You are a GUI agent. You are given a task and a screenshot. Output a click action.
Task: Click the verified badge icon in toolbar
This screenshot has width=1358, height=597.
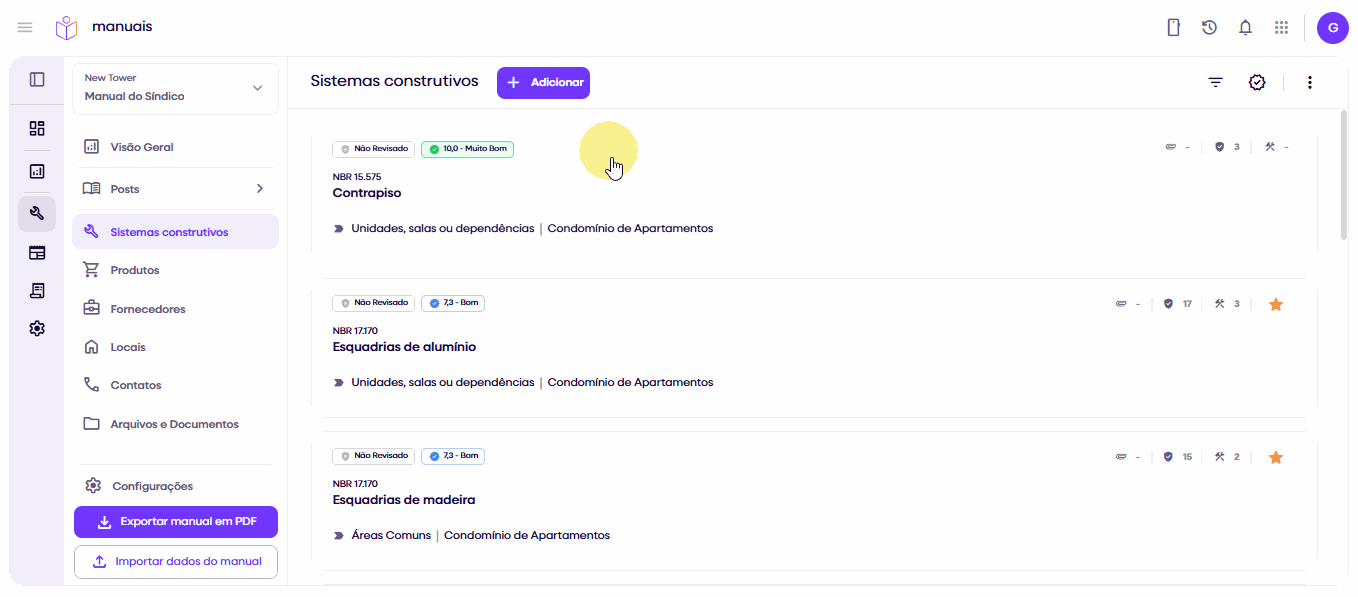pyautogui.click(x=1257, y=82)
